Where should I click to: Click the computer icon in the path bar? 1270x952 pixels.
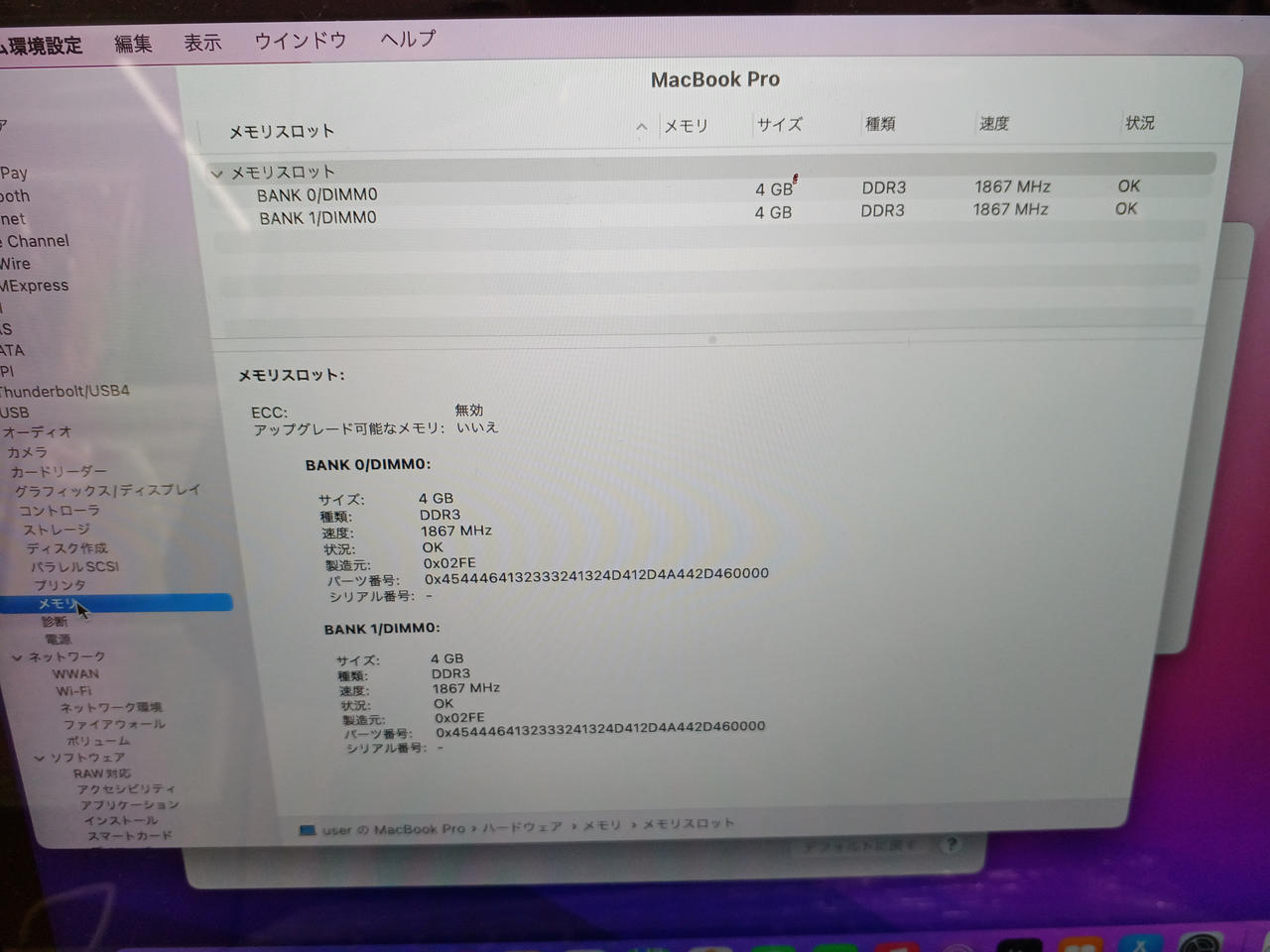[x=308, y=830]
